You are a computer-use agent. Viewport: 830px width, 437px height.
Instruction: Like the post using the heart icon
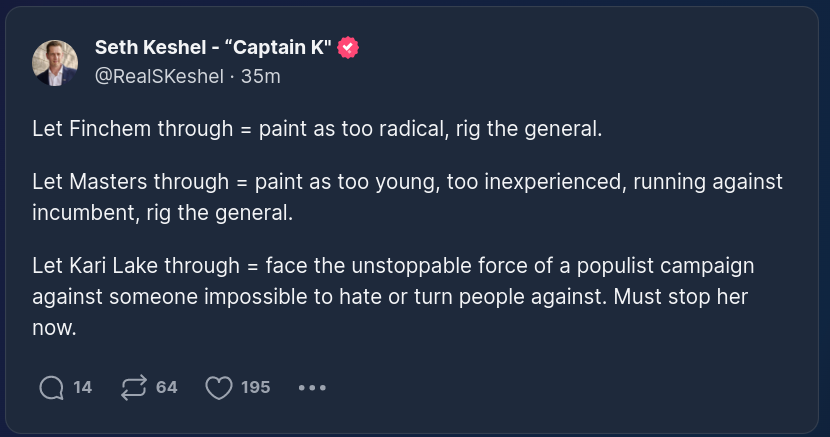pos(218,387)
